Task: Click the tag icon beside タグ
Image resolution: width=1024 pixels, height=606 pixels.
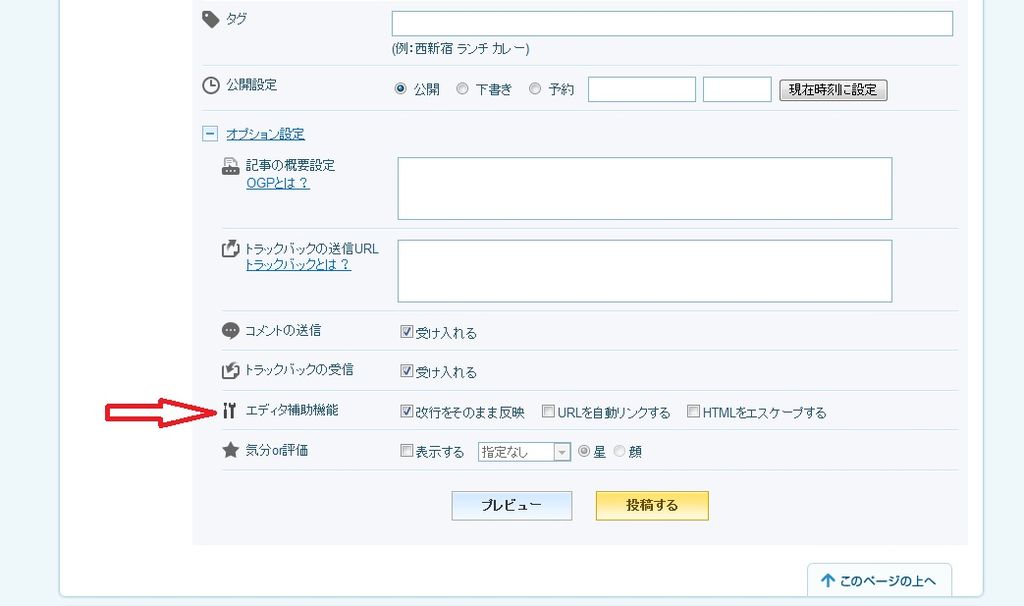Action: coord(211,19)
